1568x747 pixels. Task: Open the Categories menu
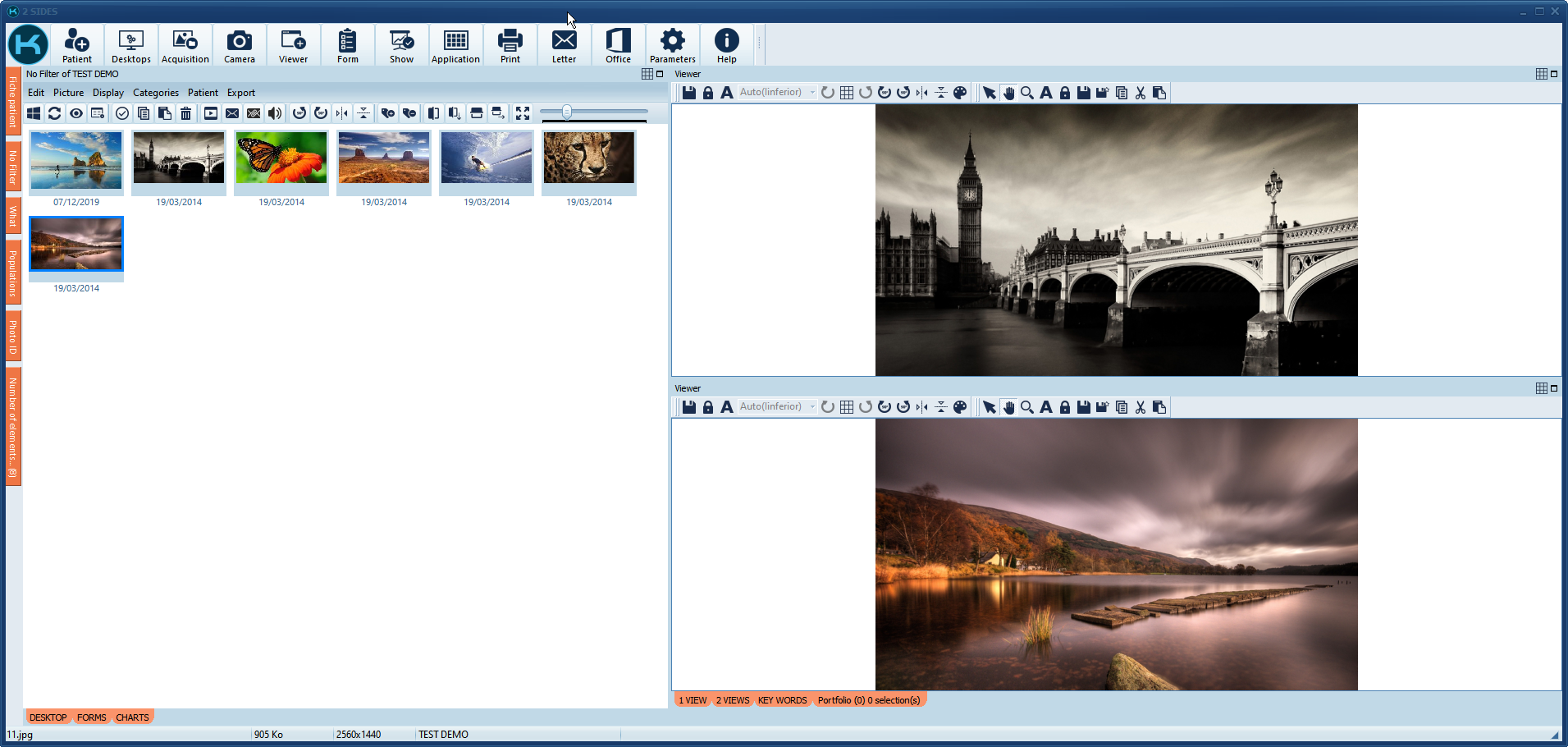pos(156,93)
